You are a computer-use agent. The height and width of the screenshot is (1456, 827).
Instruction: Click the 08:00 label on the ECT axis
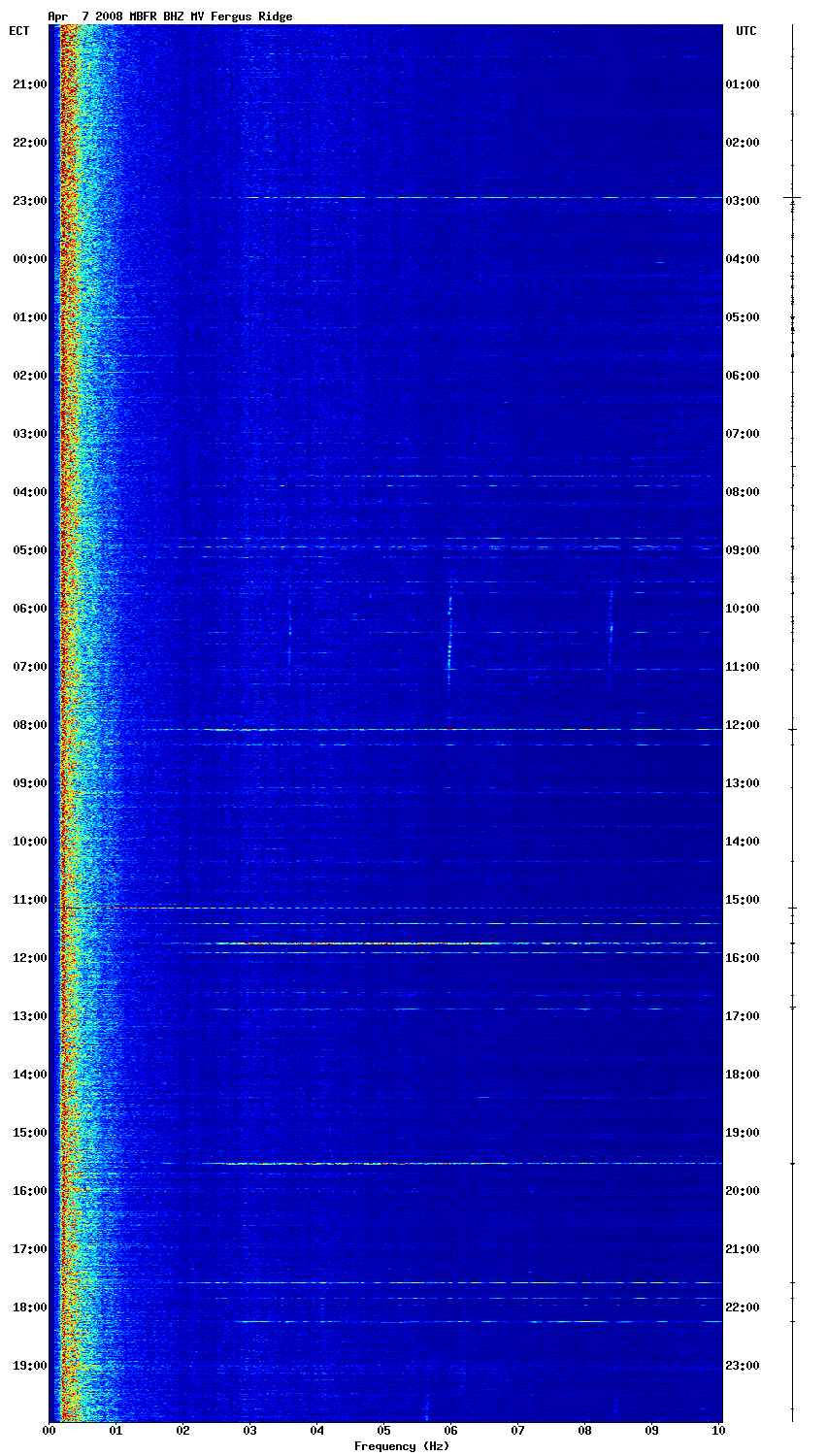tap(29, 725)
